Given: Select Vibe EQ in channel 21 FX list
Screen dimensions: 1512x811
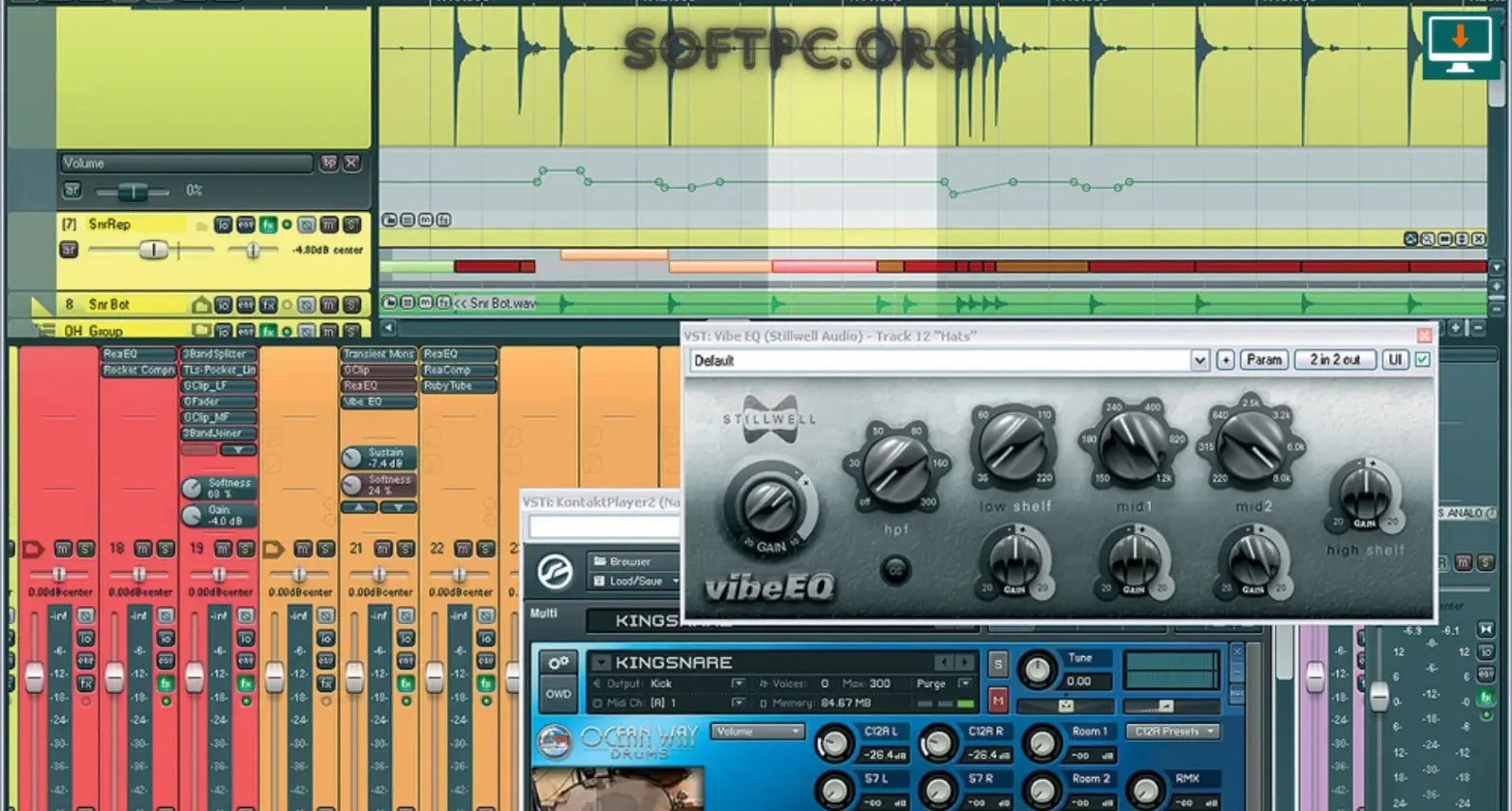Looking at the screenshot, I should click(378, 402).
